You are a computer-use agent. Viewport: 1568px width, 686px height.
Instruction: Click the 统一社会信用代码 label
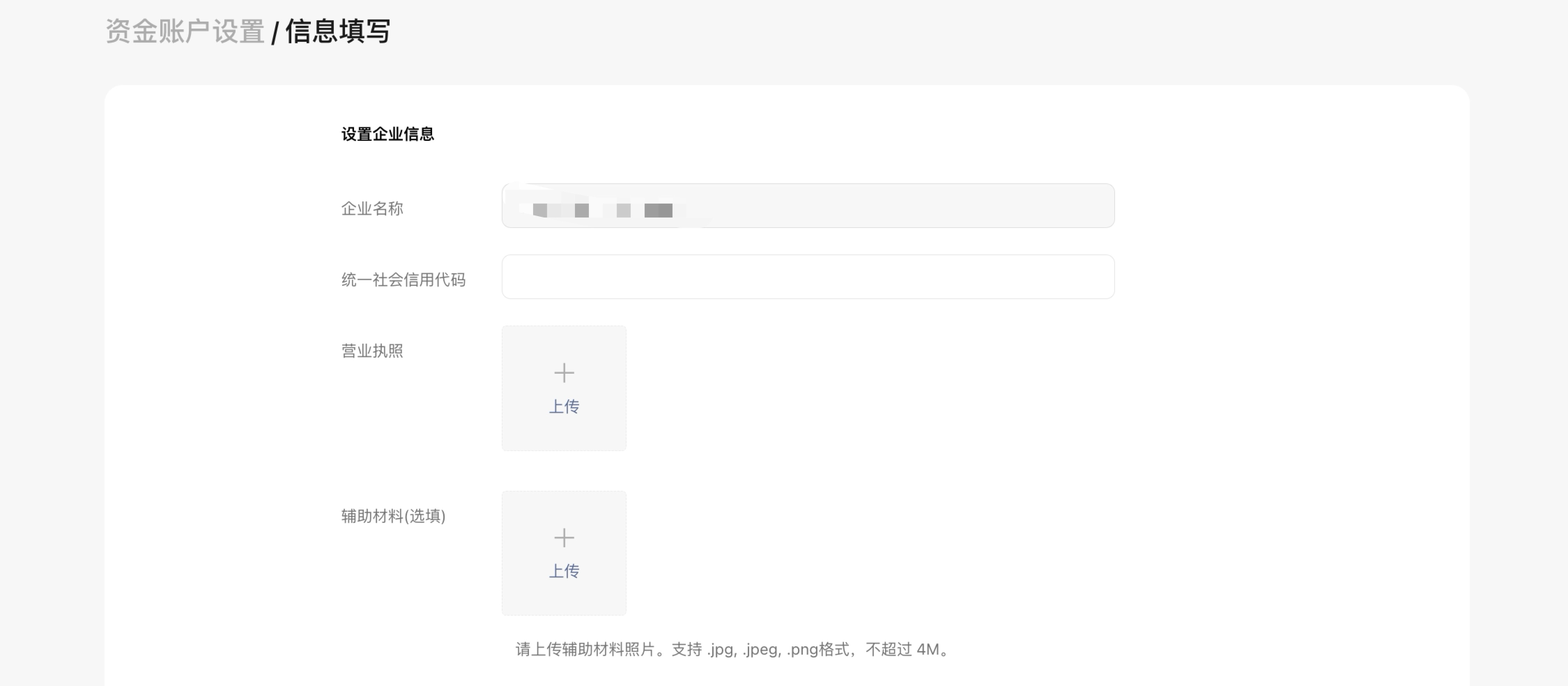tap(403, 280)
